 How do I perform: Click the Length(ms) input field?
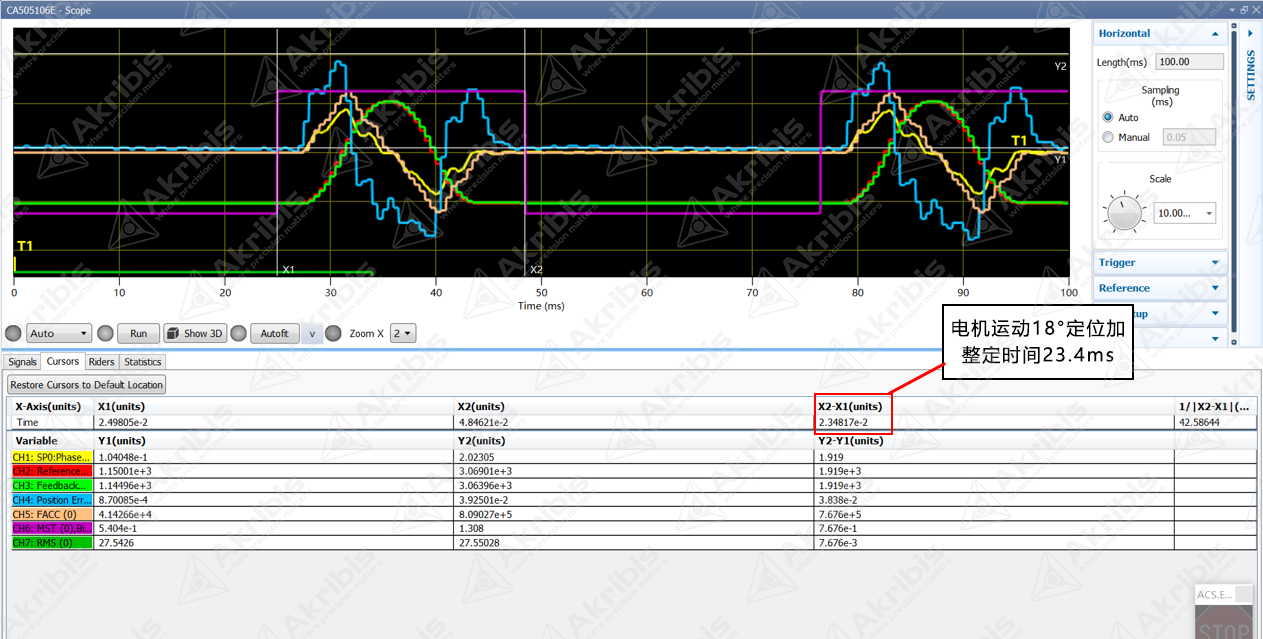click(x=1189, y=62)
